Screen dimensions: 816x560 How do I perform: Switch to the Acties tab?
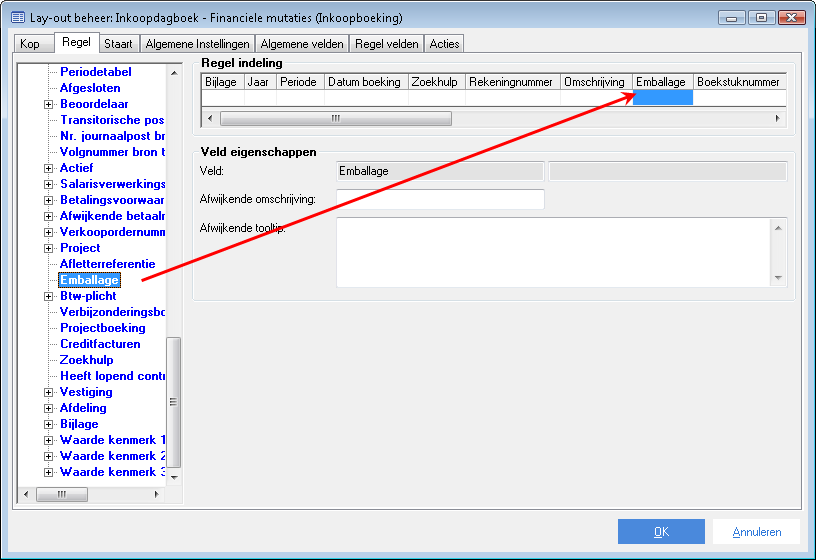click(444, 44)
